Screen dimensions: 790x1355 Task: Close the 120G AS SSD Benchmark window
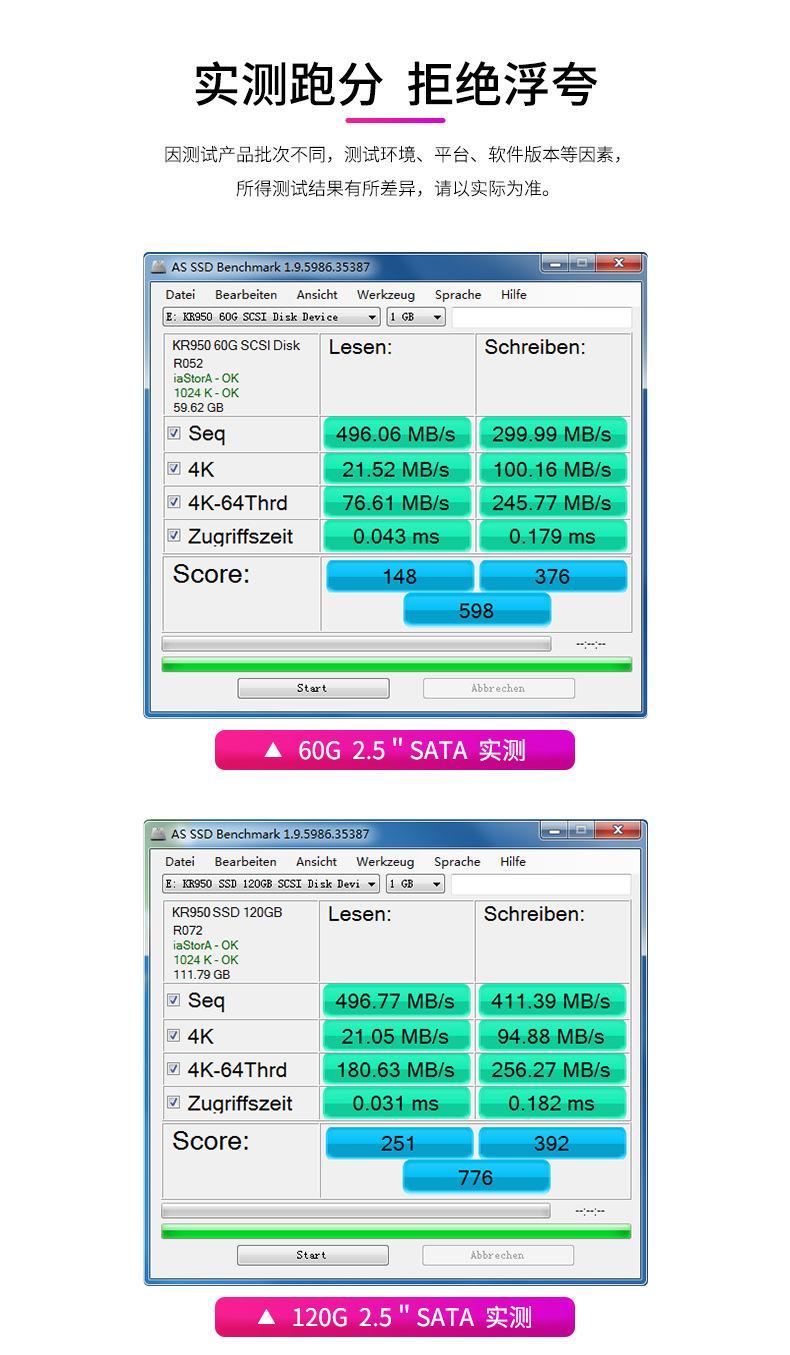click(618, 830)
